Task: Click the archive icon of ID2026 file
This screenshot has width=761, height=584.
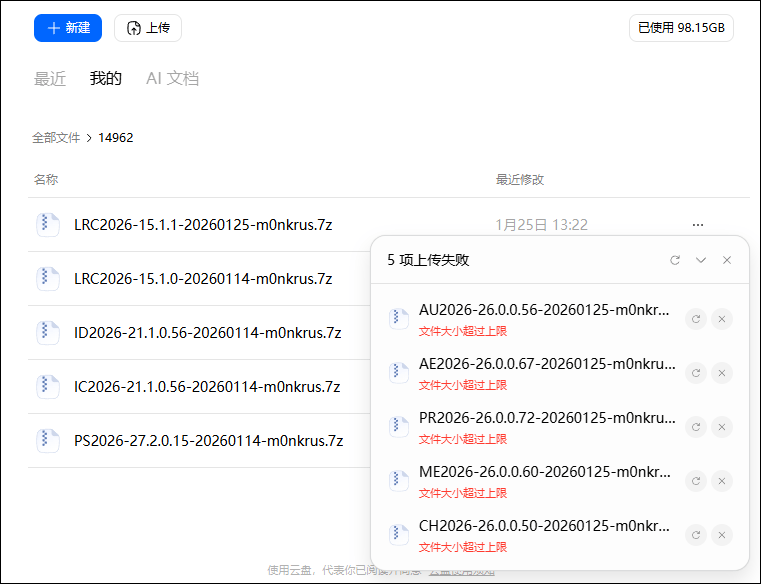Action: [48, 333]
